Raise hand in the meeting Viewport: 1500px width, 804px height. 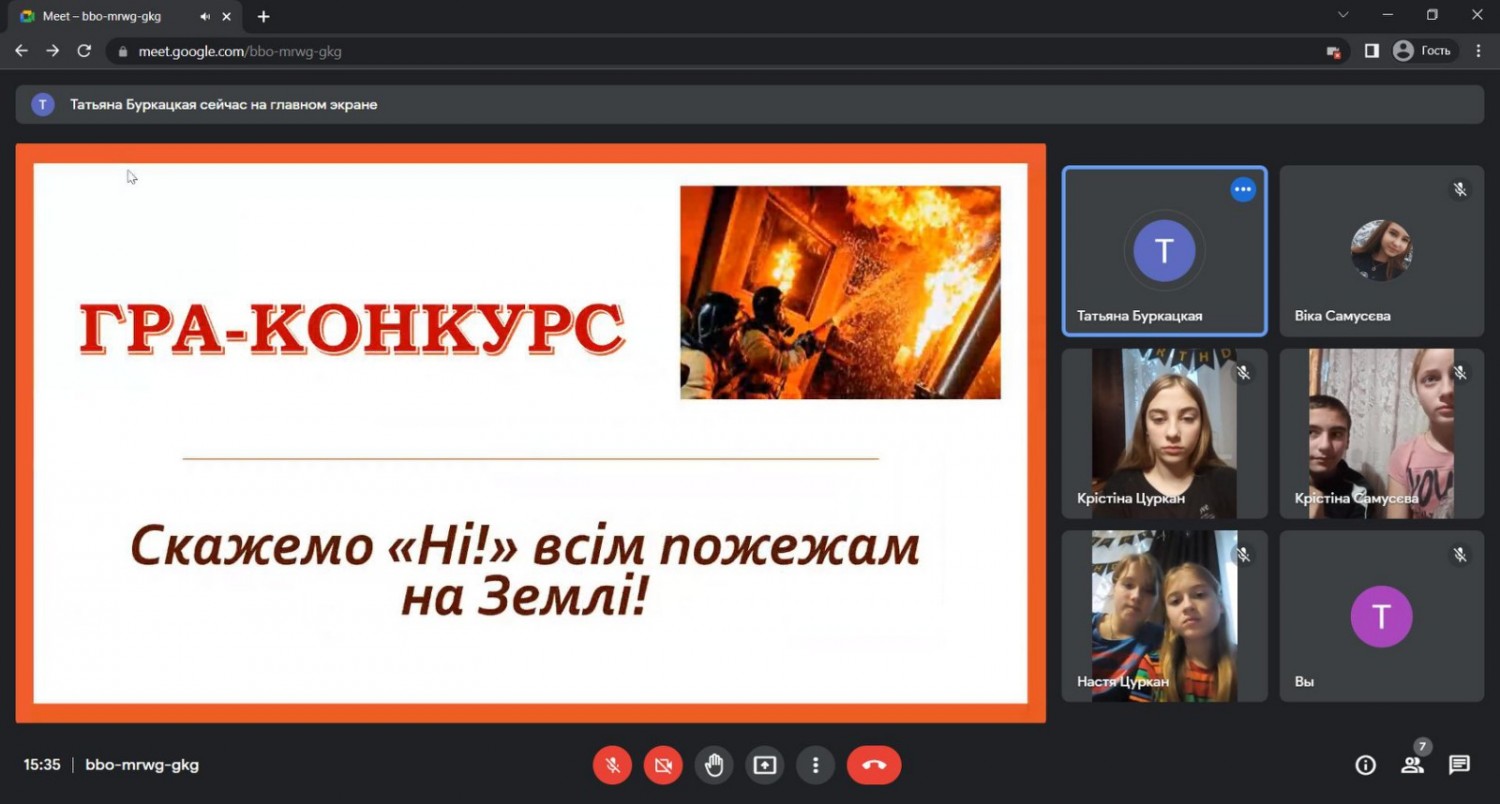click(x=714, y=765)
